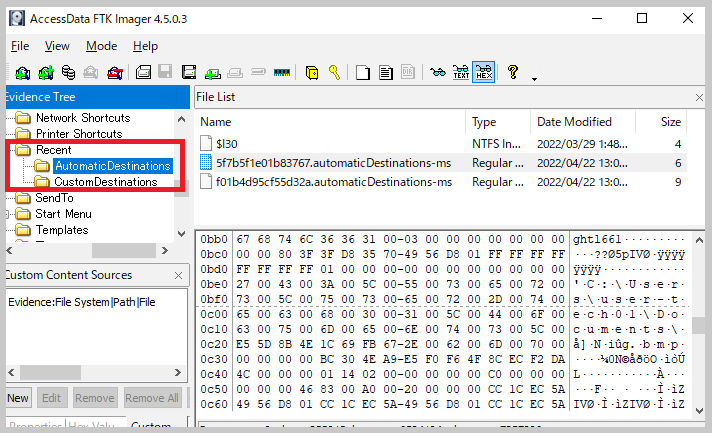The width and height of the screenshot is (712, 433).
Task: Select the AutomaticDestinations folder
Action: 113,166
